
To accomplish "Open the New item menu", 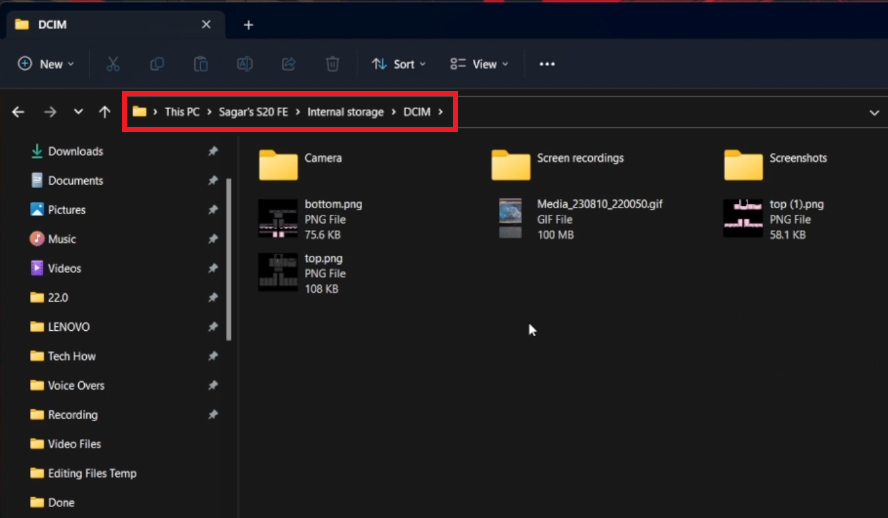I will pyautogui.click(x=47, y=64).
